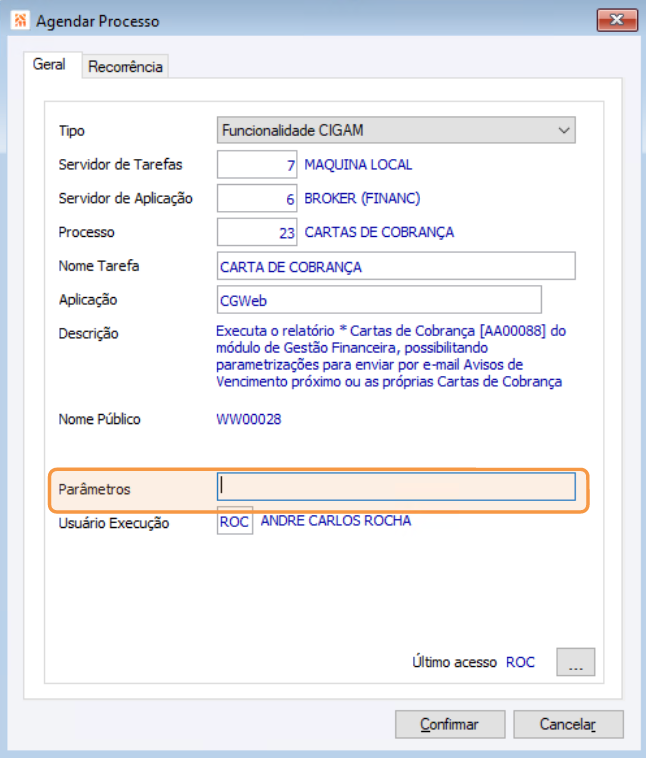The width and height of the screenshot is (646, 758).
Task: Click the ANDRE CARLOS ROCHA user name
Action: coord(336,521)
